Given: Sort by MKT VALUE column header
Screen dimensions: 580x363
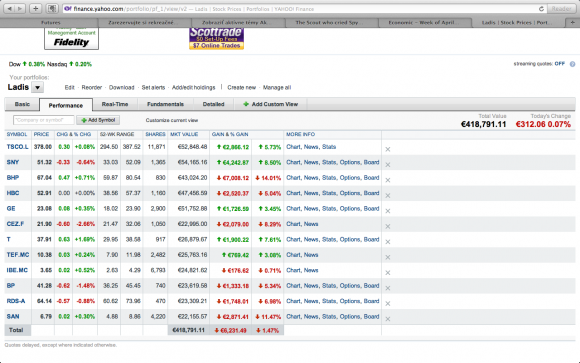Looking at the screenshot, I should [x=184, y=134].
